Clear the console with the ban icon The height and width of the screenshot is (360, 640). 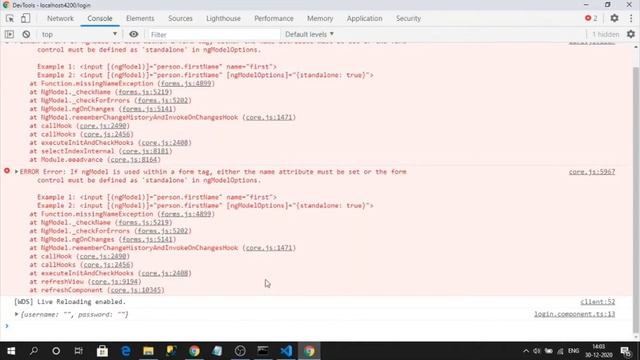pos(26,34)
